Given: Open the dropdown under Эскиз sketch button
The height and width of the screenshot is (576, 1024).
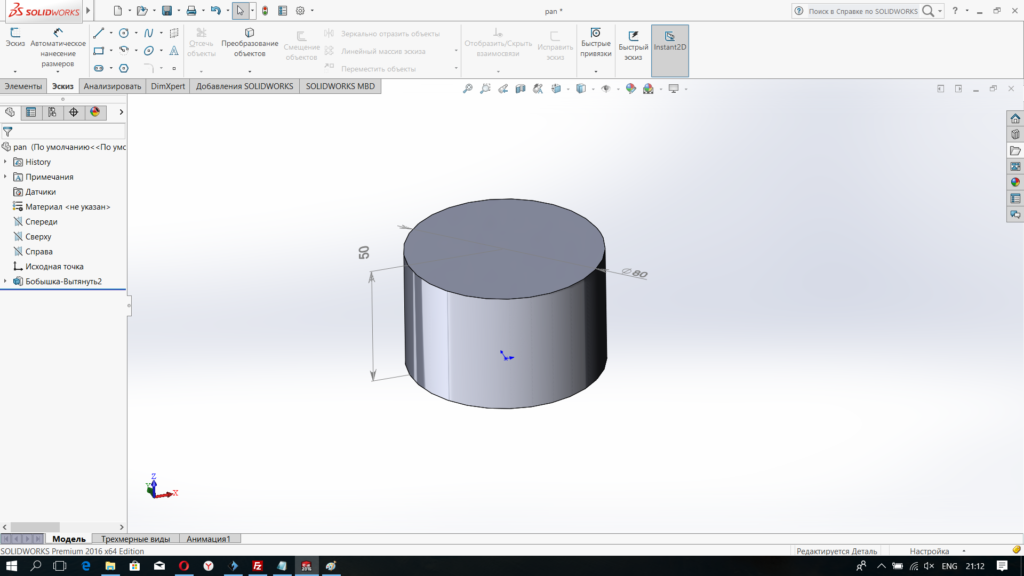Looking at the screenshot, I should (15, 71).
